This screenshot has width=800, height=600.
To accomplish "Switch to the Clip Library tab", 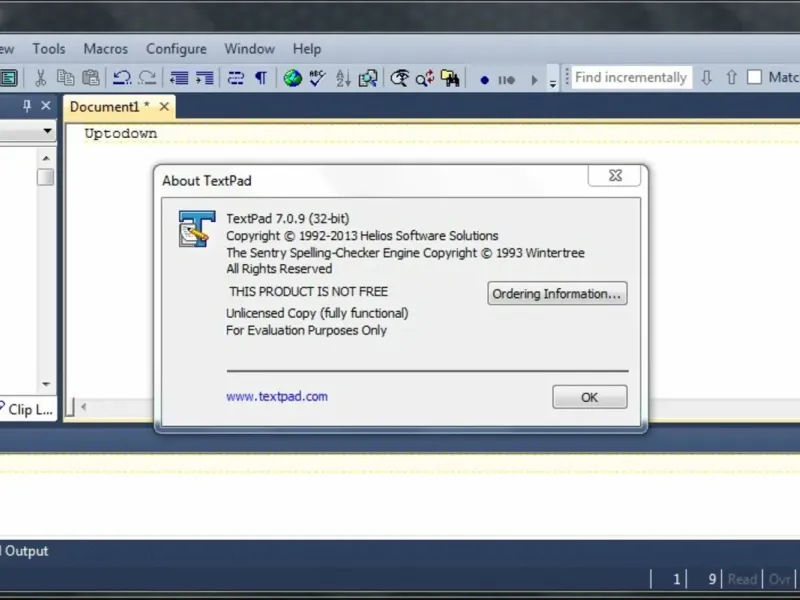I will coord(28,409).
